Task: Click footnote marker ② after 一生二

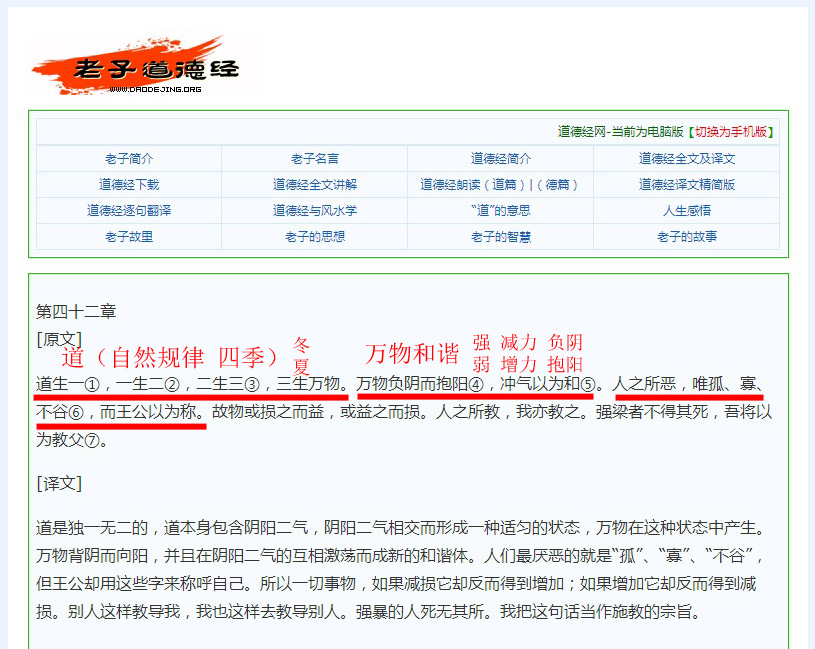Action: point(172,385)
